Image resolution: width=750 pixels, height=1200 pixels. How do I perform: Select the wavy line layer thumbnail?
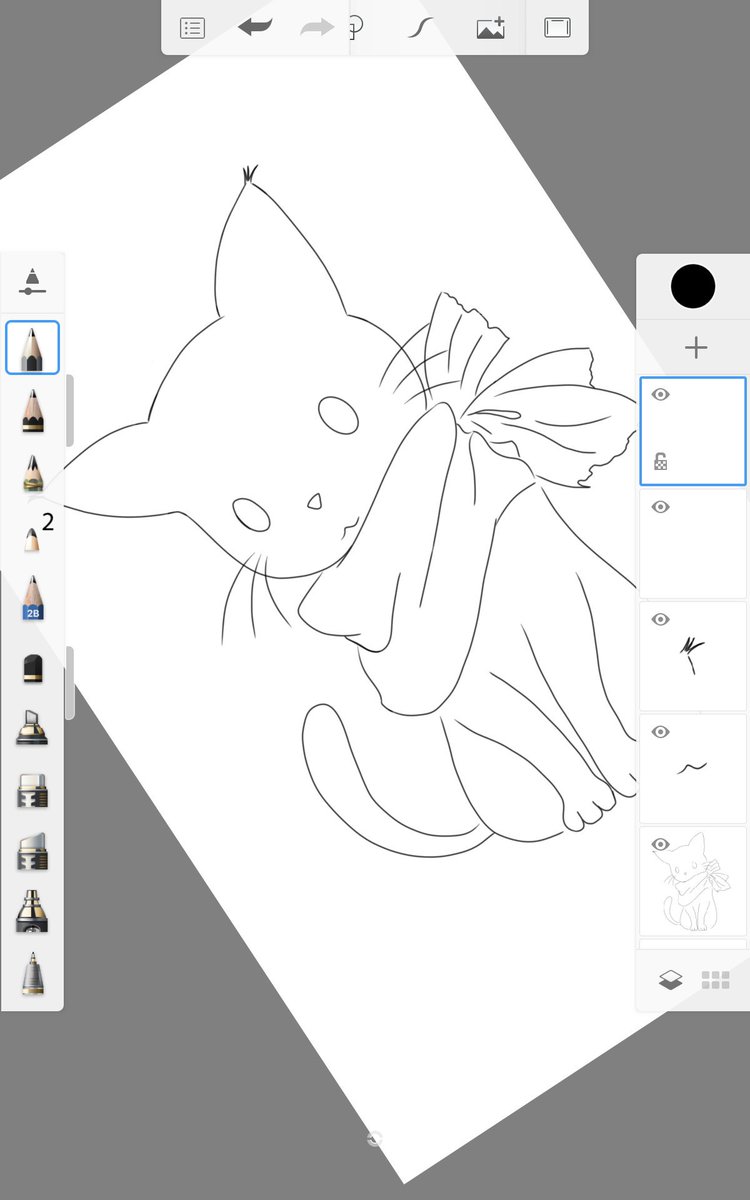coord(693,769)
